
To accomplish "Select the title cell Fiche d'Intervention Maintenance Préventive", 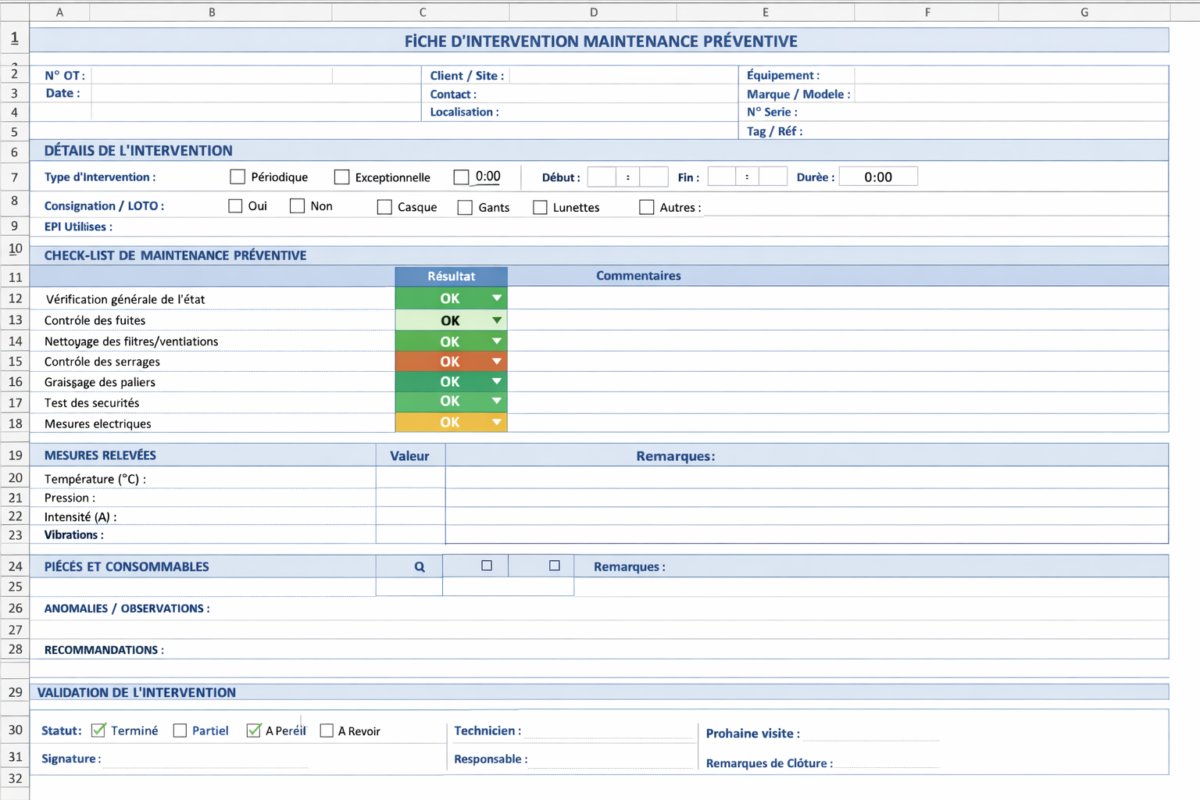I will [x=600, y=41].
